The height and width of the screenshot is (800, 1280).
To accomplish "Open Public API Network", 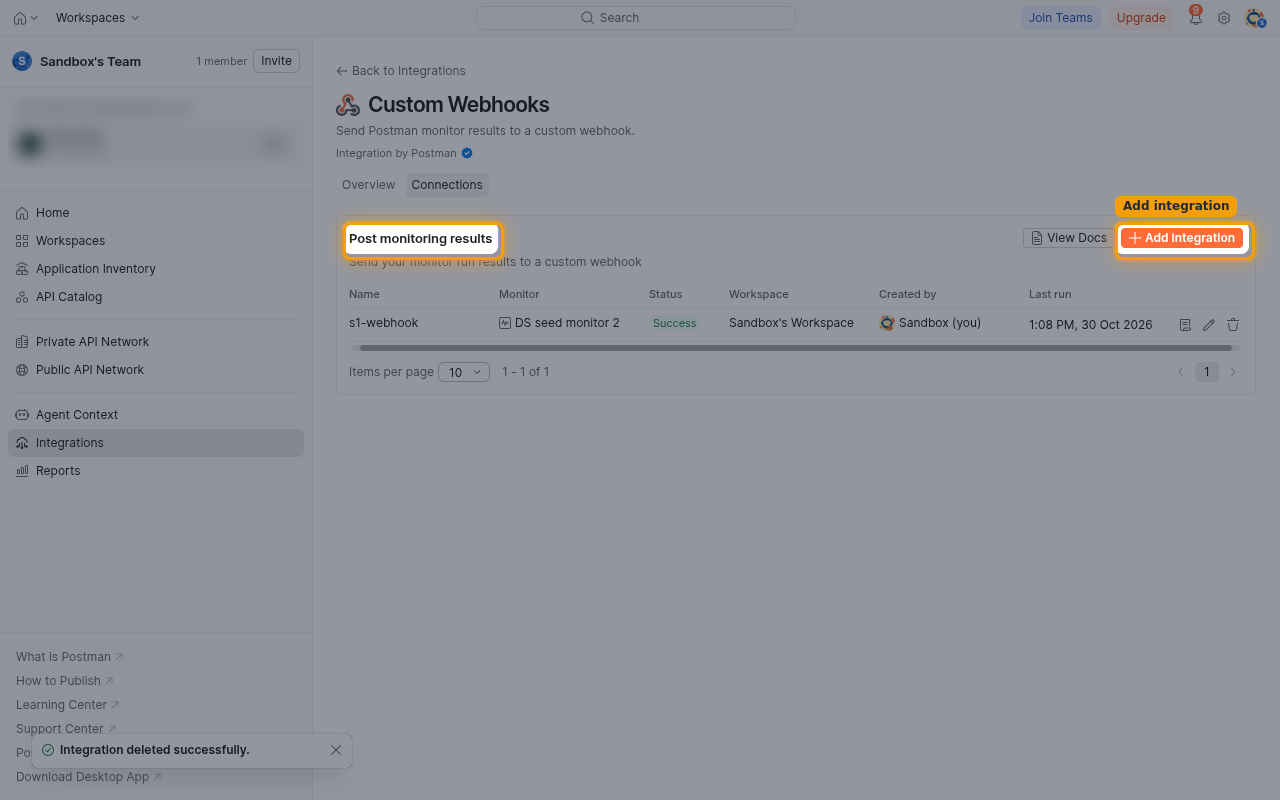I will tap(156, 370).
